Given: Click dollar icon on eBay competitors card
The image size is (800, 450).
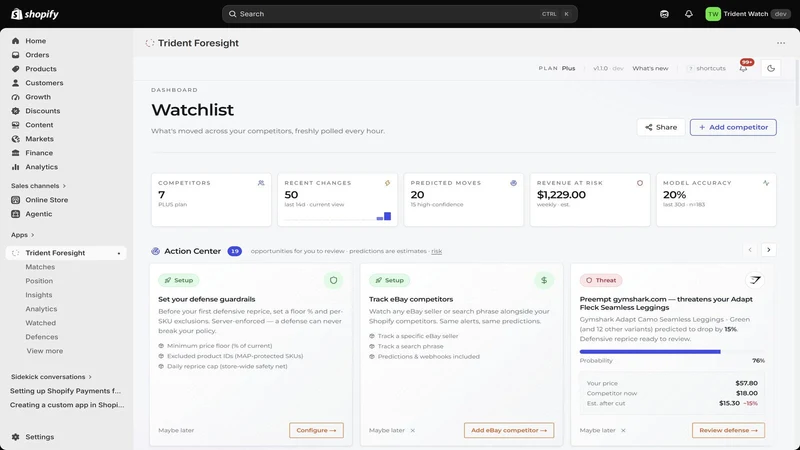Looking at the screenshot, I should click(x=544, y=280).
